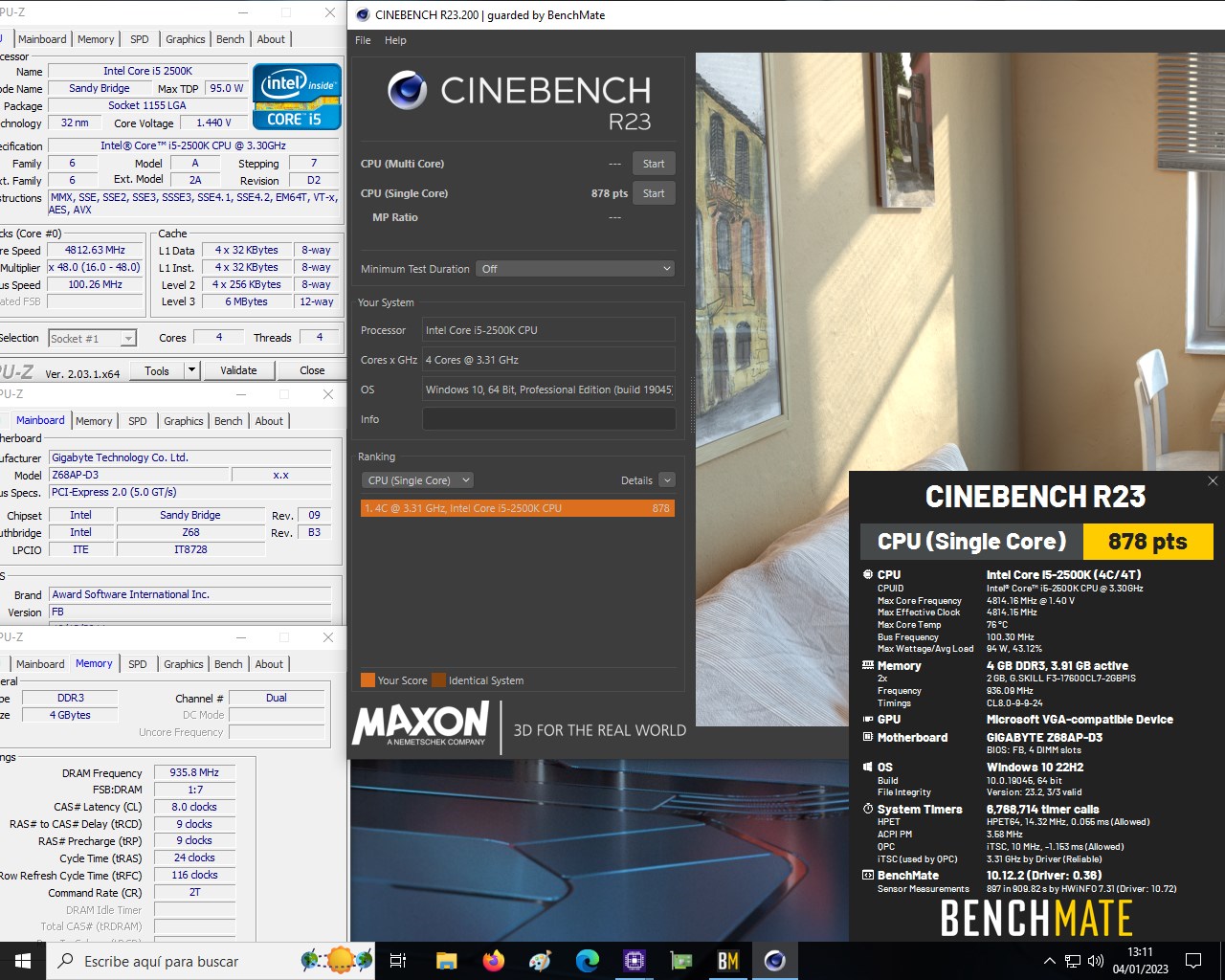The image size is (1225, 980).
Task: Click the CPU chip icon in BenchMate overlay
Action: coord(868,575)
